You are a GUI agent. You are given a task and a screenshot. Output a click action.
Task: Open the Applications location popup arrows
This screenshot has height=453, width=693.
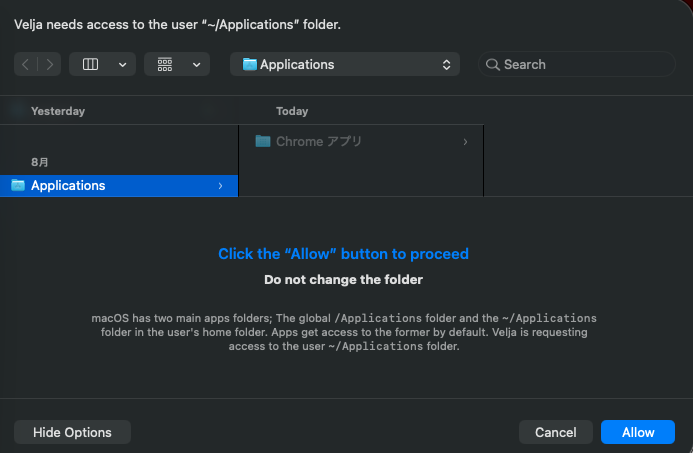[x=446, y=64]
